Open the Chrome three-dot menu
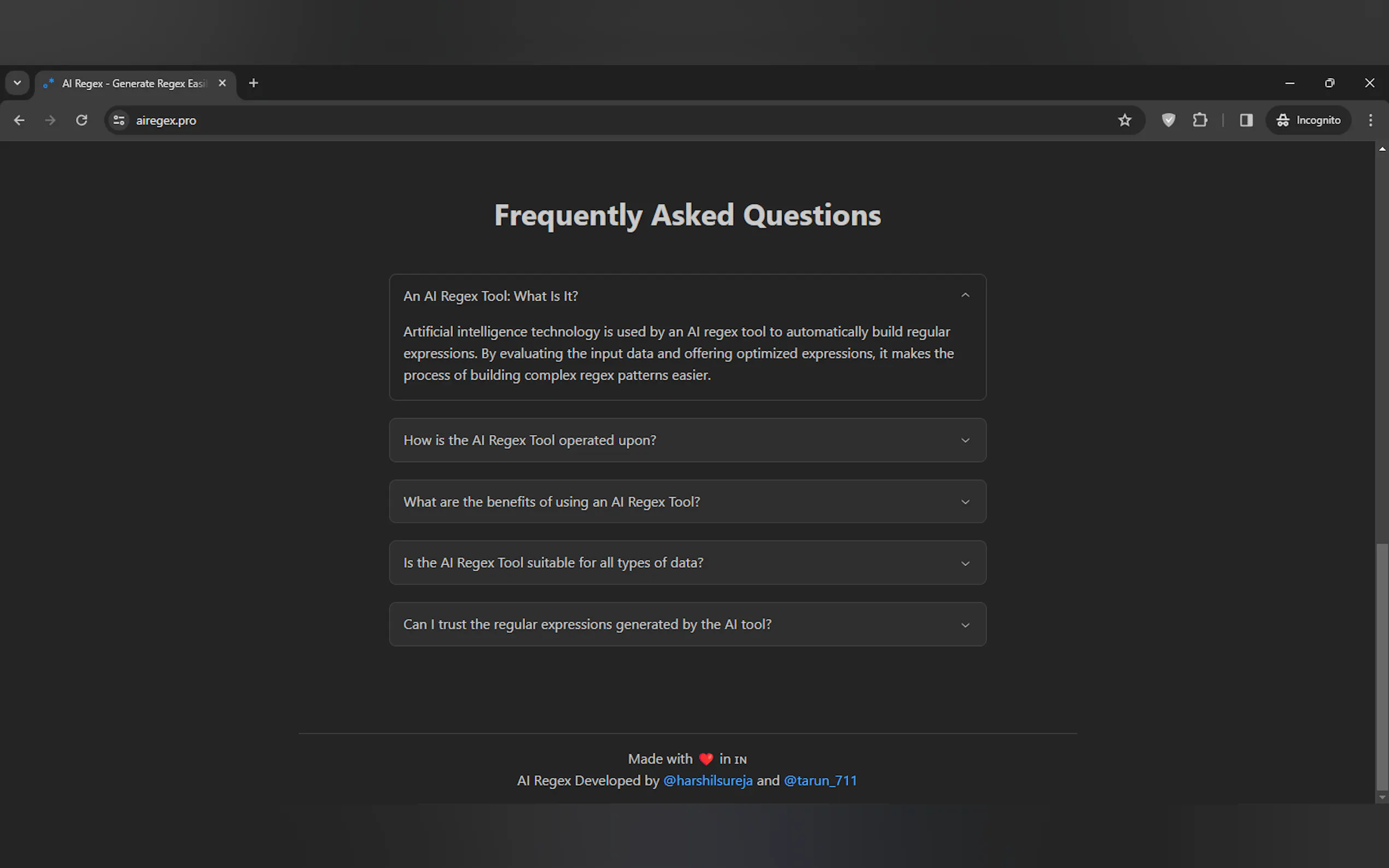1389x868 pixels. tap(1370, 120)
